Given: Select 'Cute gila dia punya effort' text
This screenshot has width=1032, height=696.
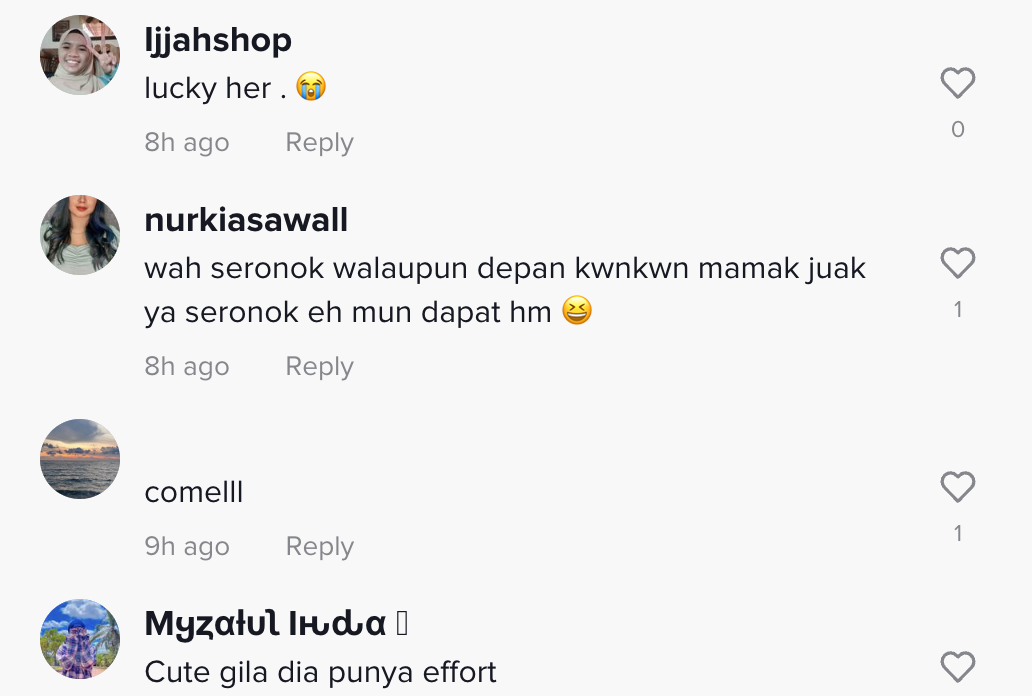Looking at the screenshot, I should (x=320, y=672).
